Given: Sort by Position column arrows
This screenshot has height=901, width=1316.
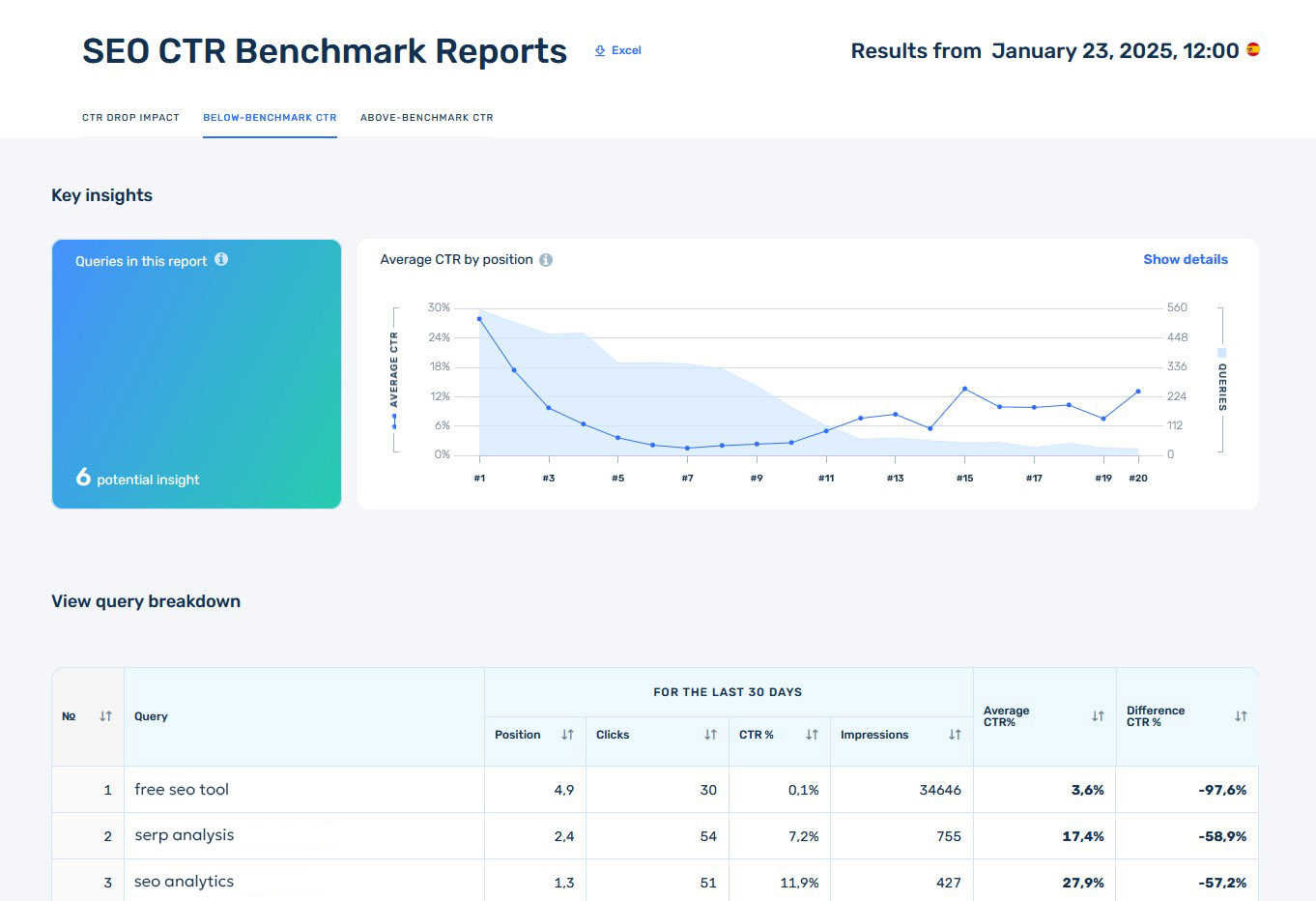Looking at the screenshot, I should click(x=568, y=735).
